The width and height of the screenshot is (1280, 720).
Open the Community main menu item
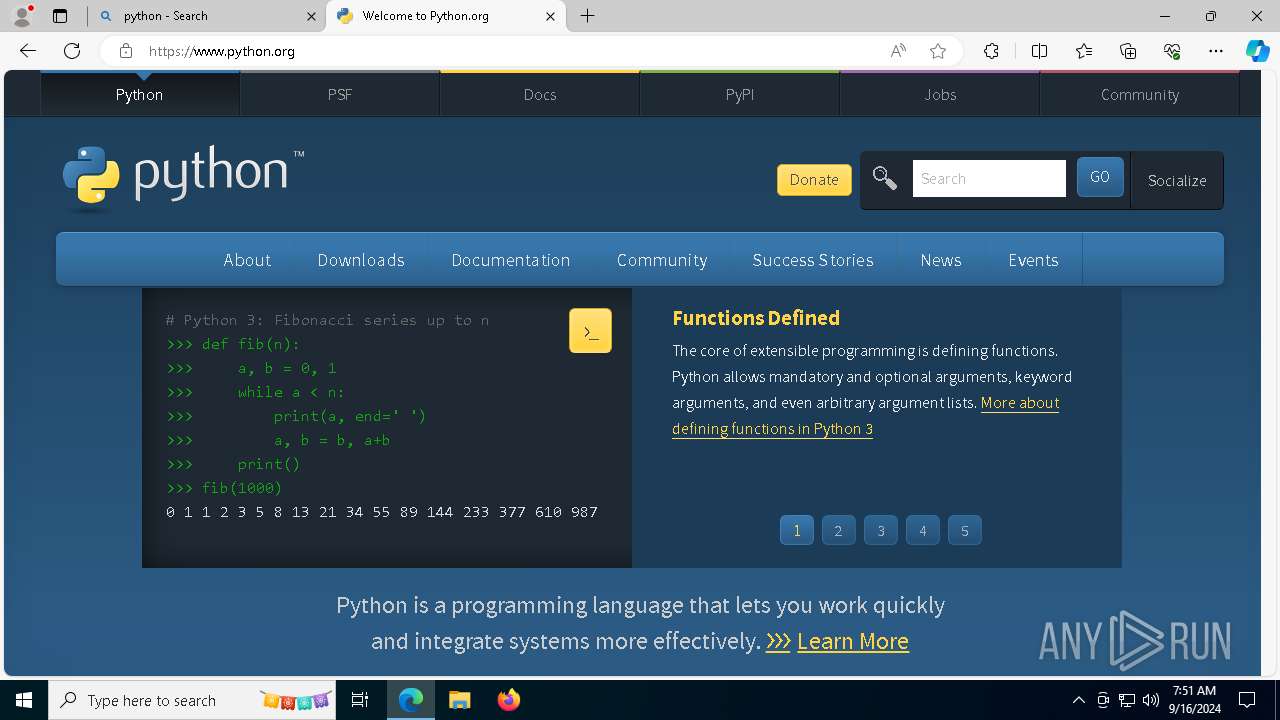coord(662,260)
